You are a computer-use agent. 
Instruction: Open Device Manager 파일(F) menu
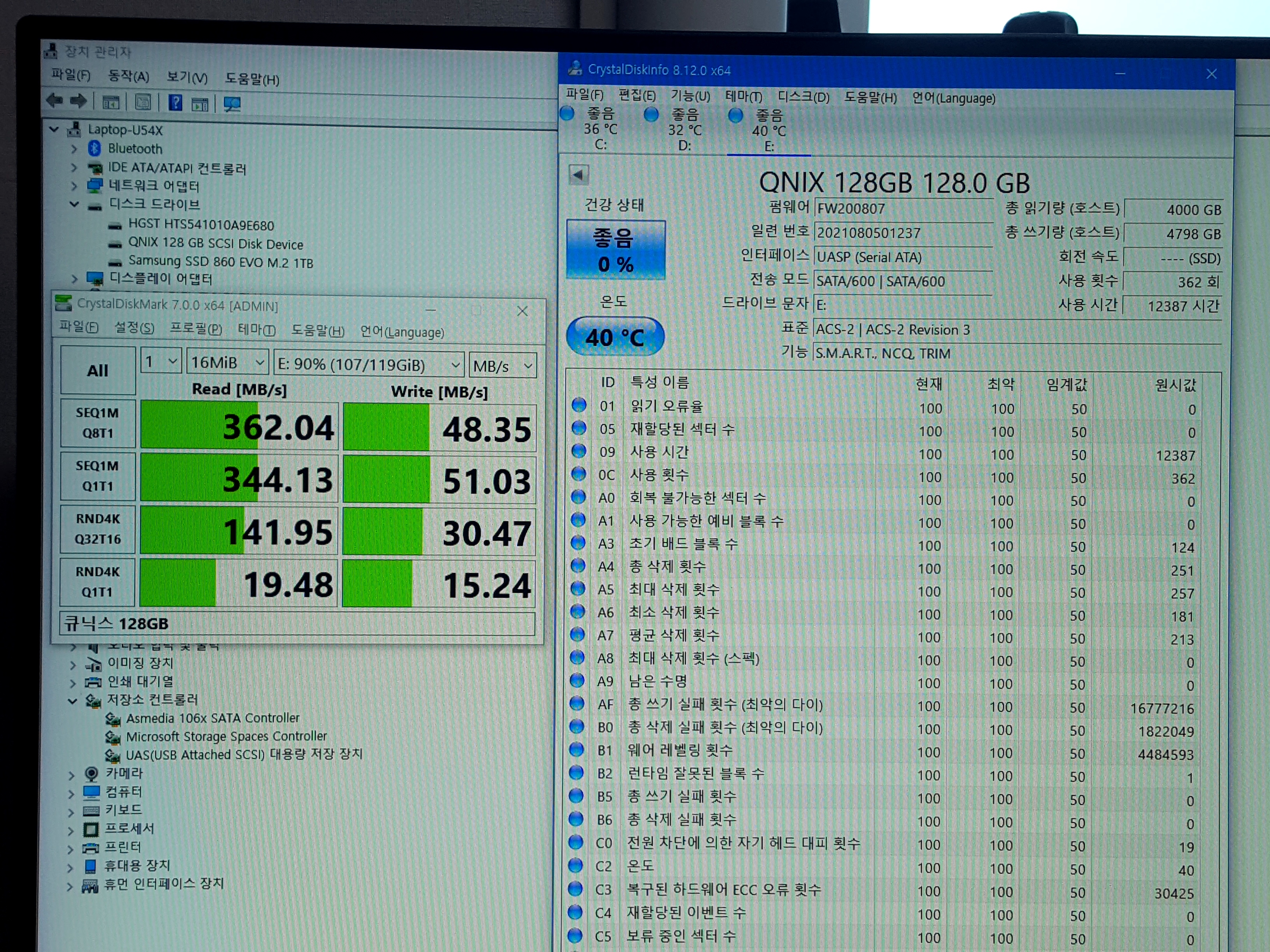70,75
